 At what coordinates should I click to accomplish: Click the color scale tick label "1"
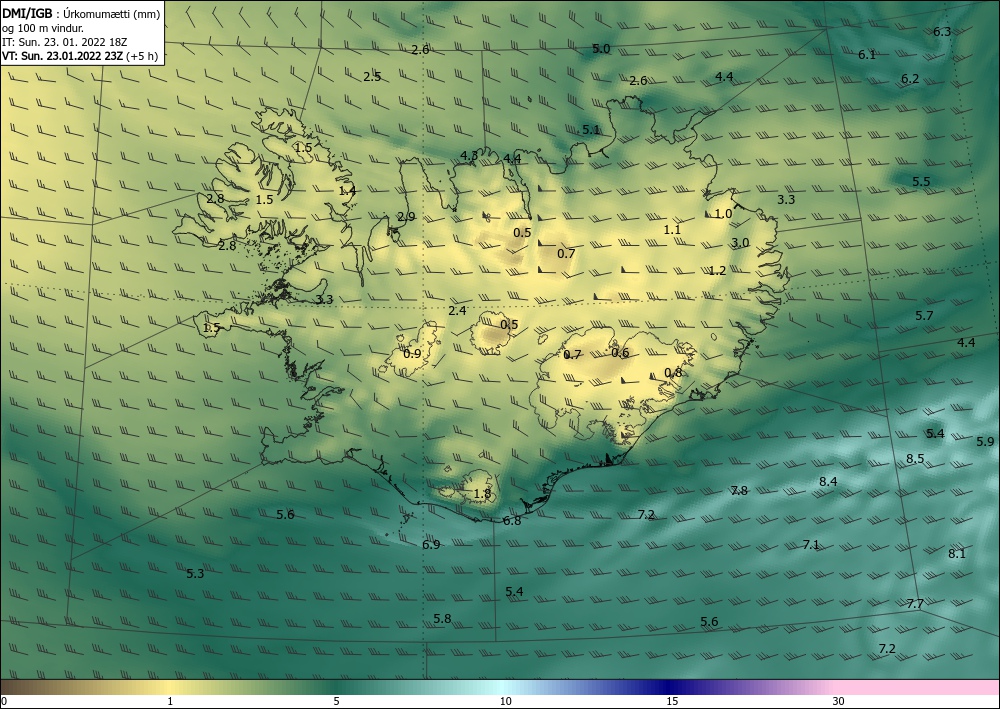tap(170, 701)
